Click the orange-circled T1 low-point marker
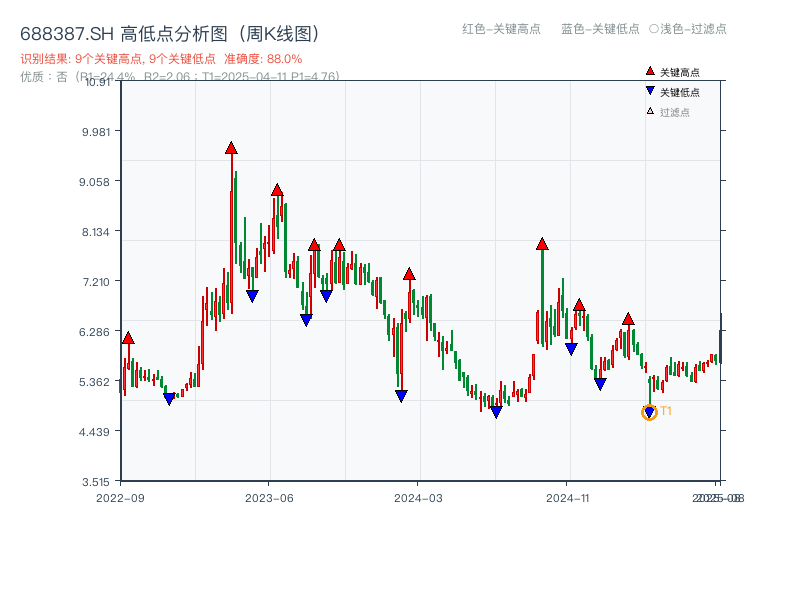 [649, 413]
